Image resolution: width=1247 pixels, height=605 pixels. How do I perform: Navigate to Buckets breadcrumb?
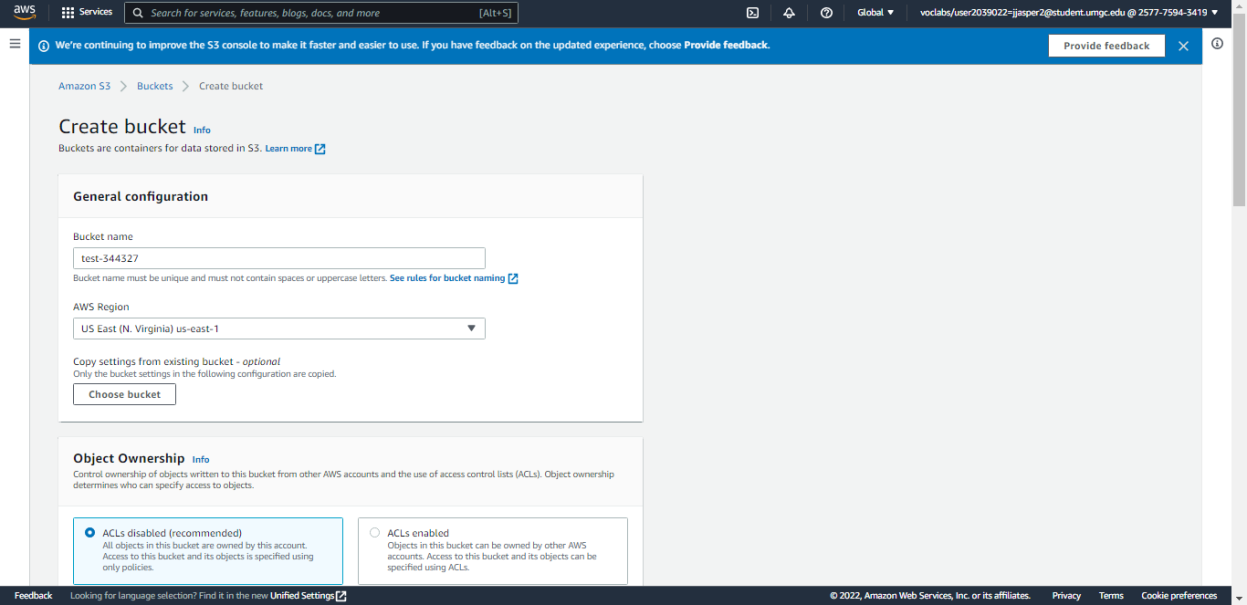155,86
